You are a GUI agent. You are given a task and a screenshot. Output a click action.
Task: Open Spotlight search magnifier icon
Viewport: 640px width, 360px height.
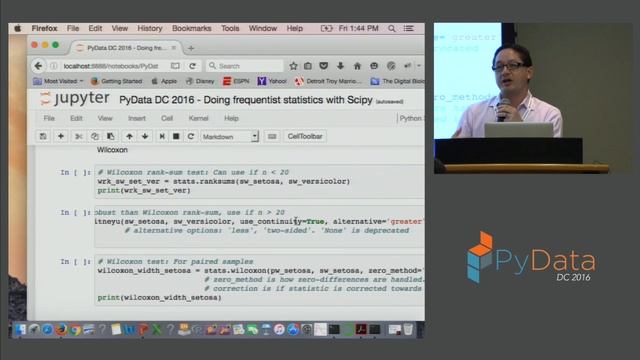[x=391, y=28]
